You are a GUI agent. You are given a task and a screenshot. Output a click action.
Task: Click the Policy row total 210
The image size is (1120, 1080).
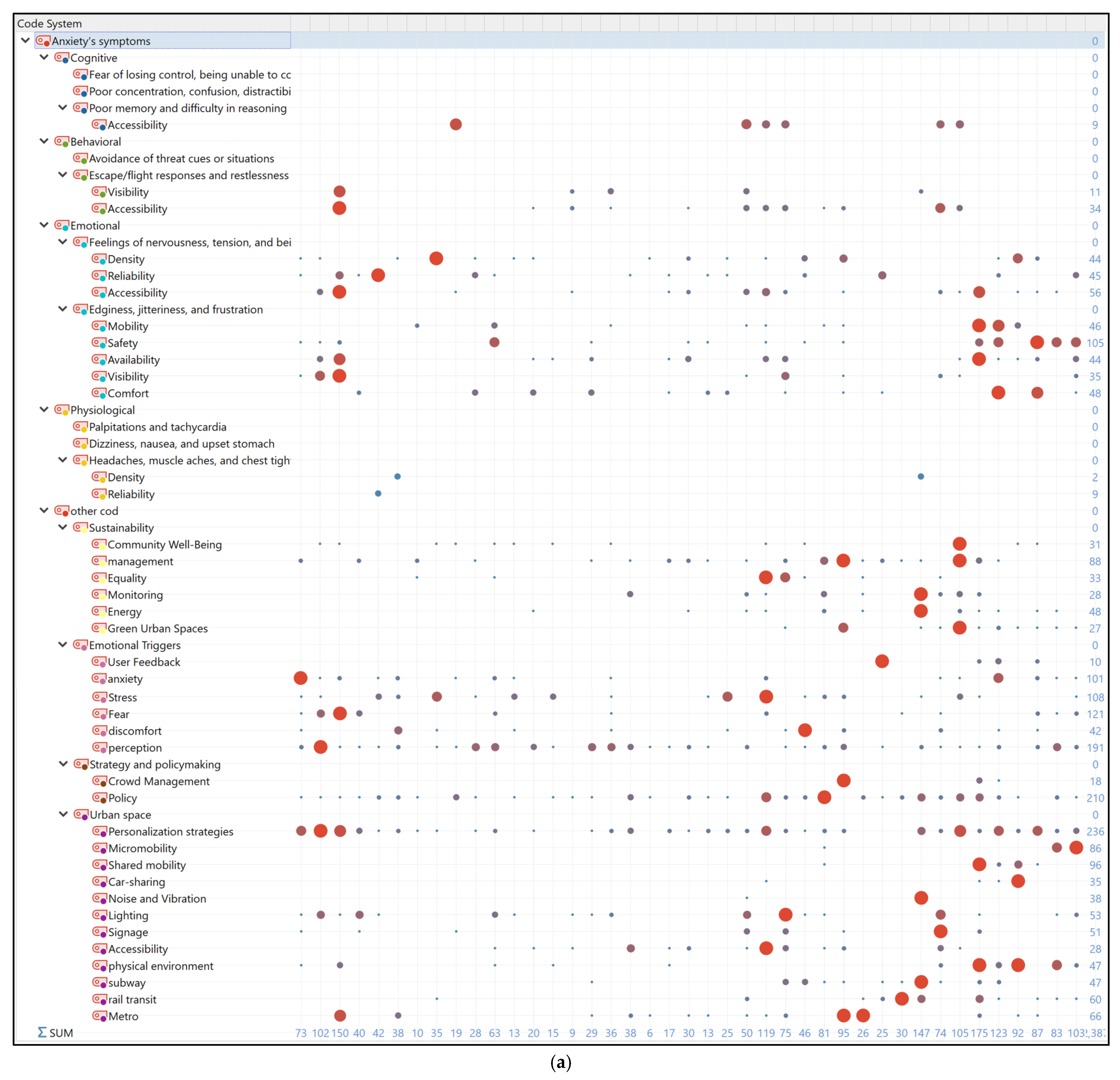1095,798
